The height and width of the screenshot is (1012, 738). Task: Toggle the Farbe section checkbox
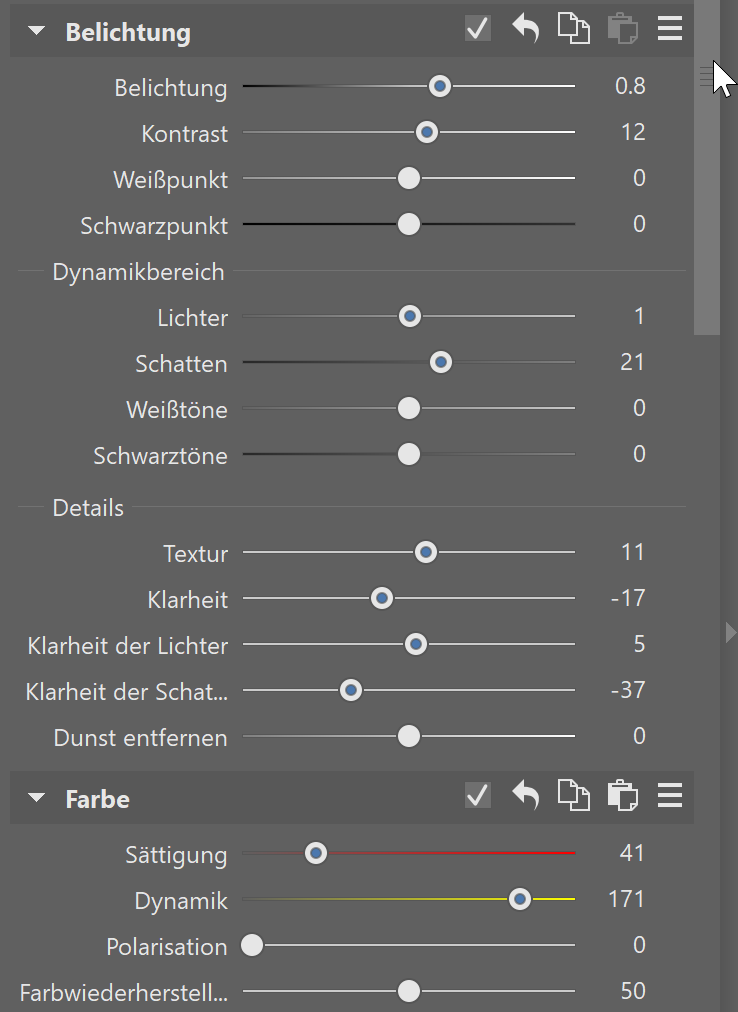point(478,794)
